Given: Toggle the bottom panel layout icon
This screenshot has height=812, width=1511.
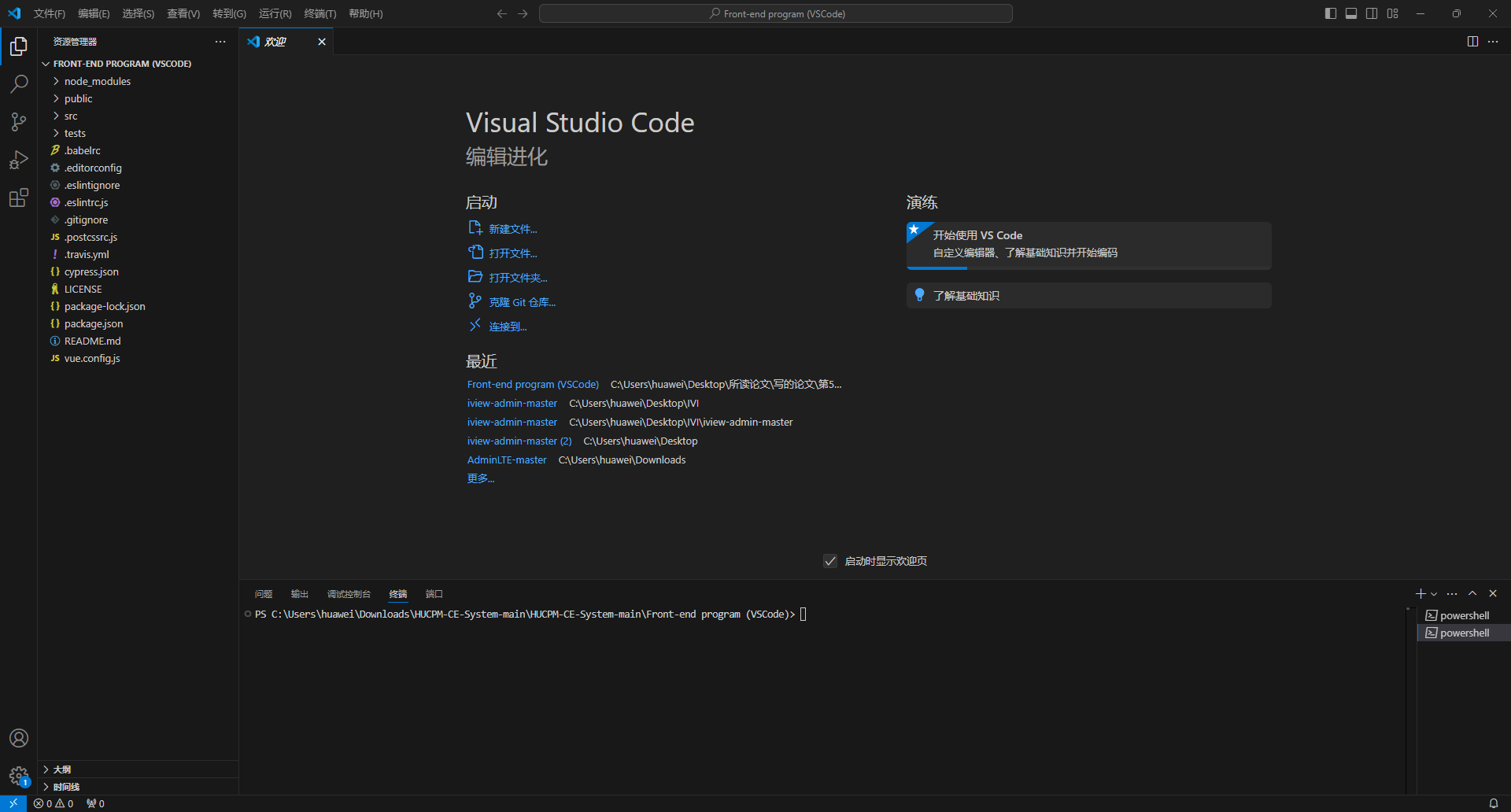Looking at the screenshot, I should click(1351, 13).
